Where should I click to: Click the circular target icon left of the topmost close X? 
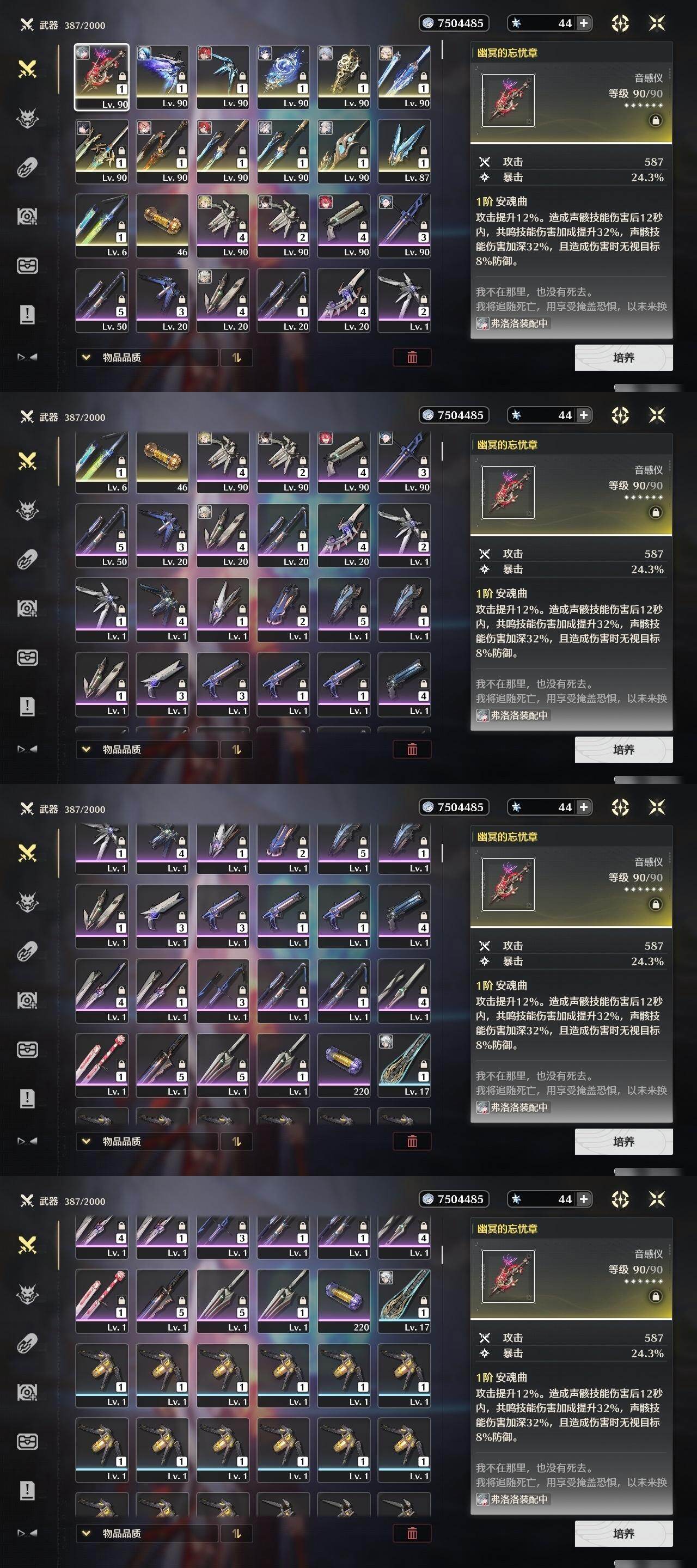tap(620, 23)
